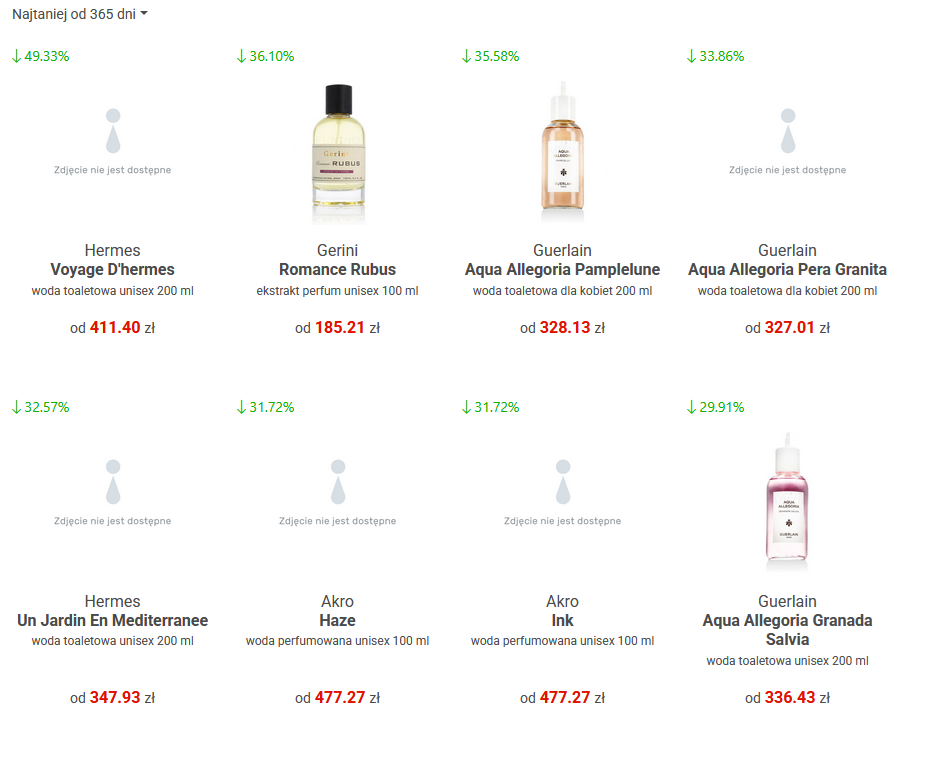Screen dimensions: 928x781
Task: Click the Aqua Allegoria Pamplelune bottle image
Action: (562, 152)
